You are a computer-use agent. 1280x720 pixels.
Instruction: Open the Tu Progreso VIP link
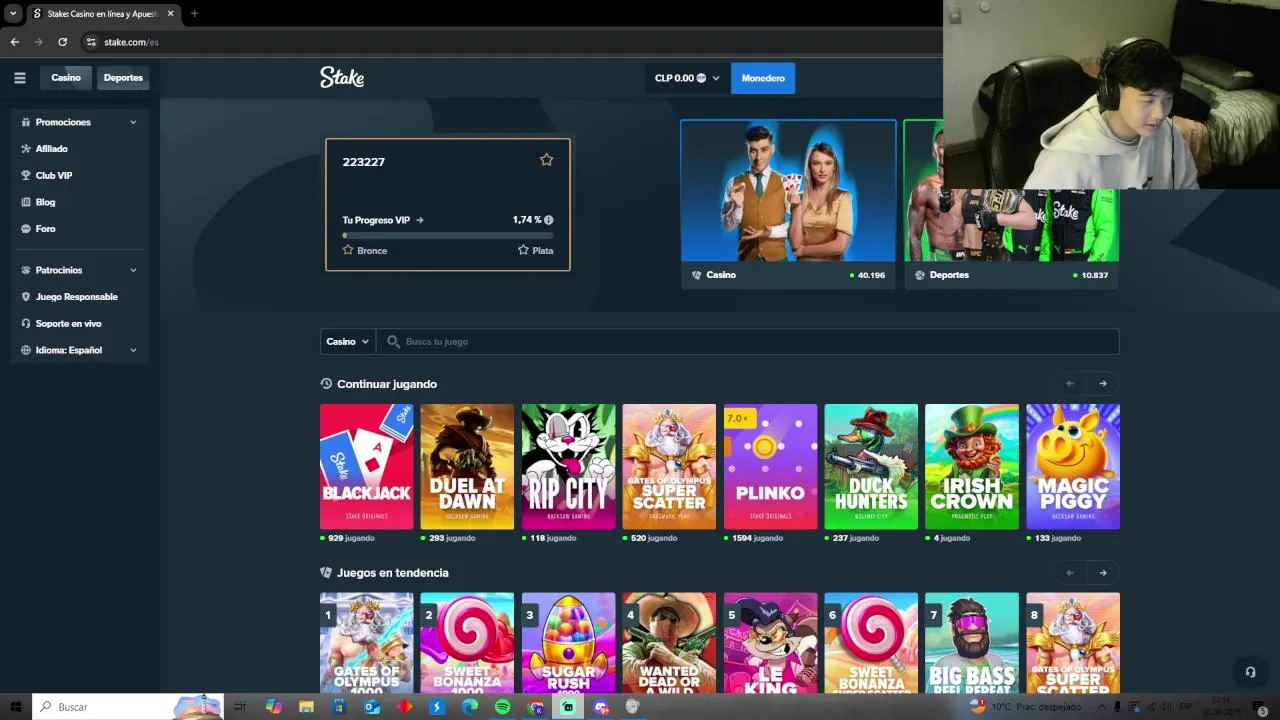[383, 220]
